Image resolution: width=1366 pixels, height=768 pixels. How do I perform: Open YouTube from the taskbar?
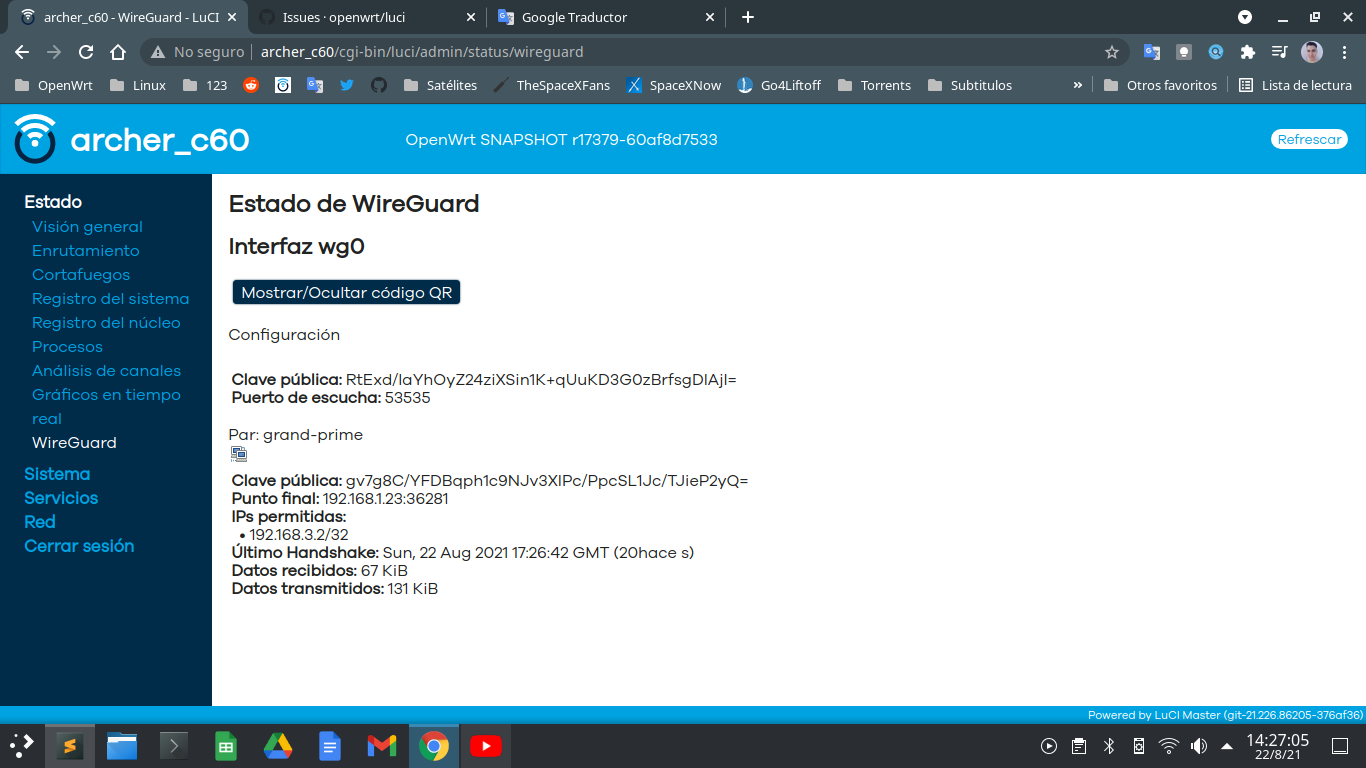pos(486,746)
